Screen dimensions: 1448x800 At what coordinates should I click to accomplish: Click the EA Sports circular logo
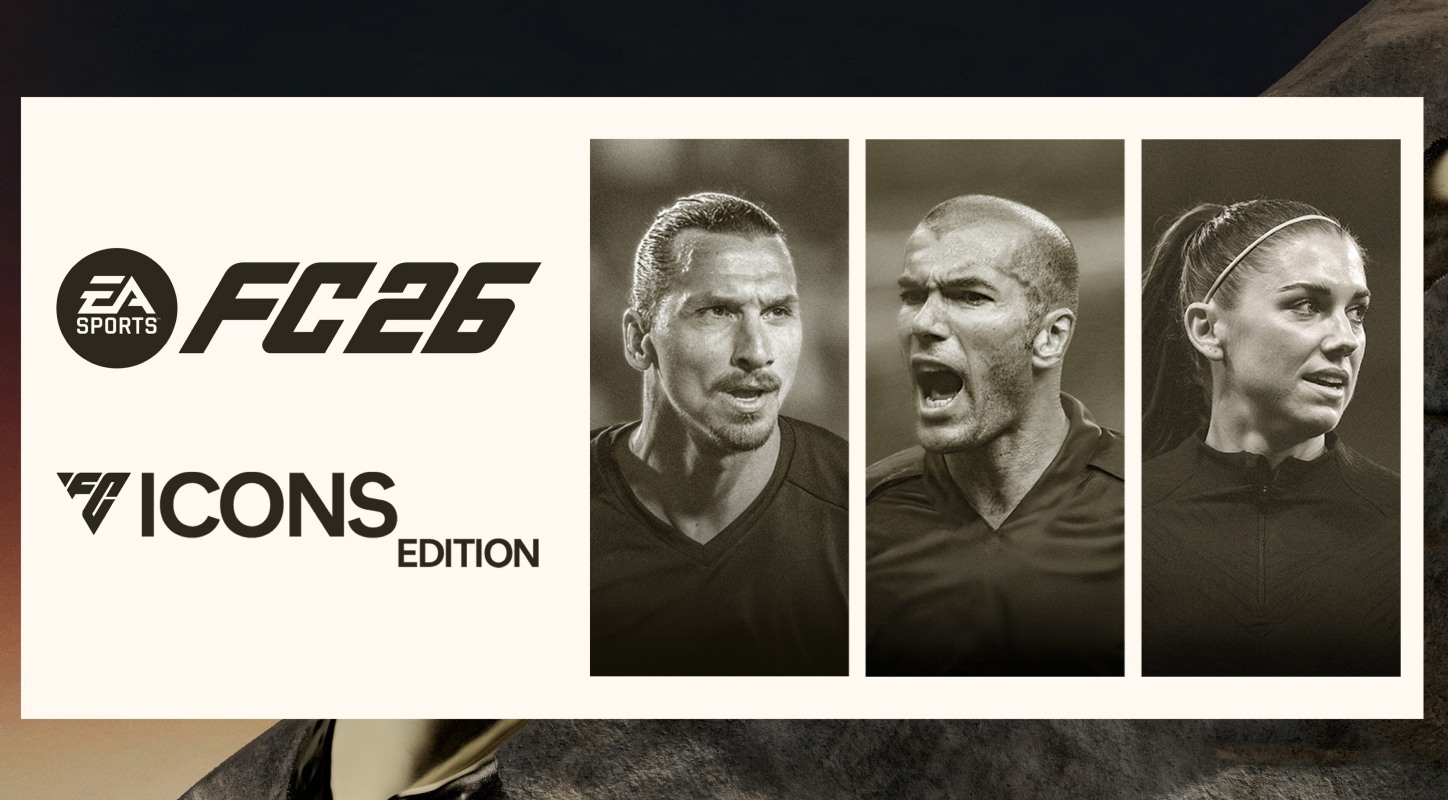tap(117, 308)
